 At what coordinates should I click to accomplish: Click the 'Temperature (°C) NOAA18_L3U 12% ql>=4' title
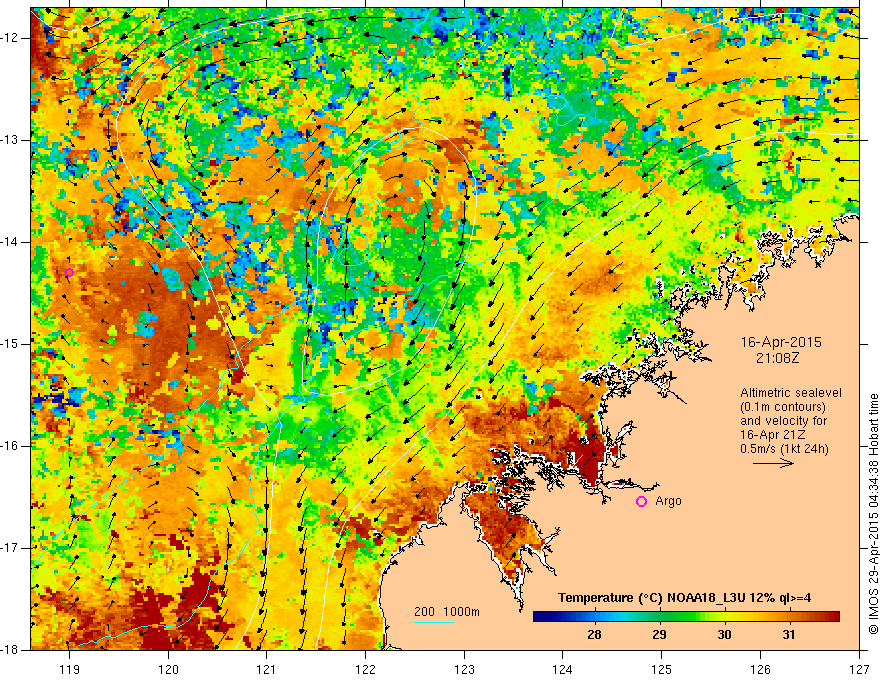(x=684, y=598)
